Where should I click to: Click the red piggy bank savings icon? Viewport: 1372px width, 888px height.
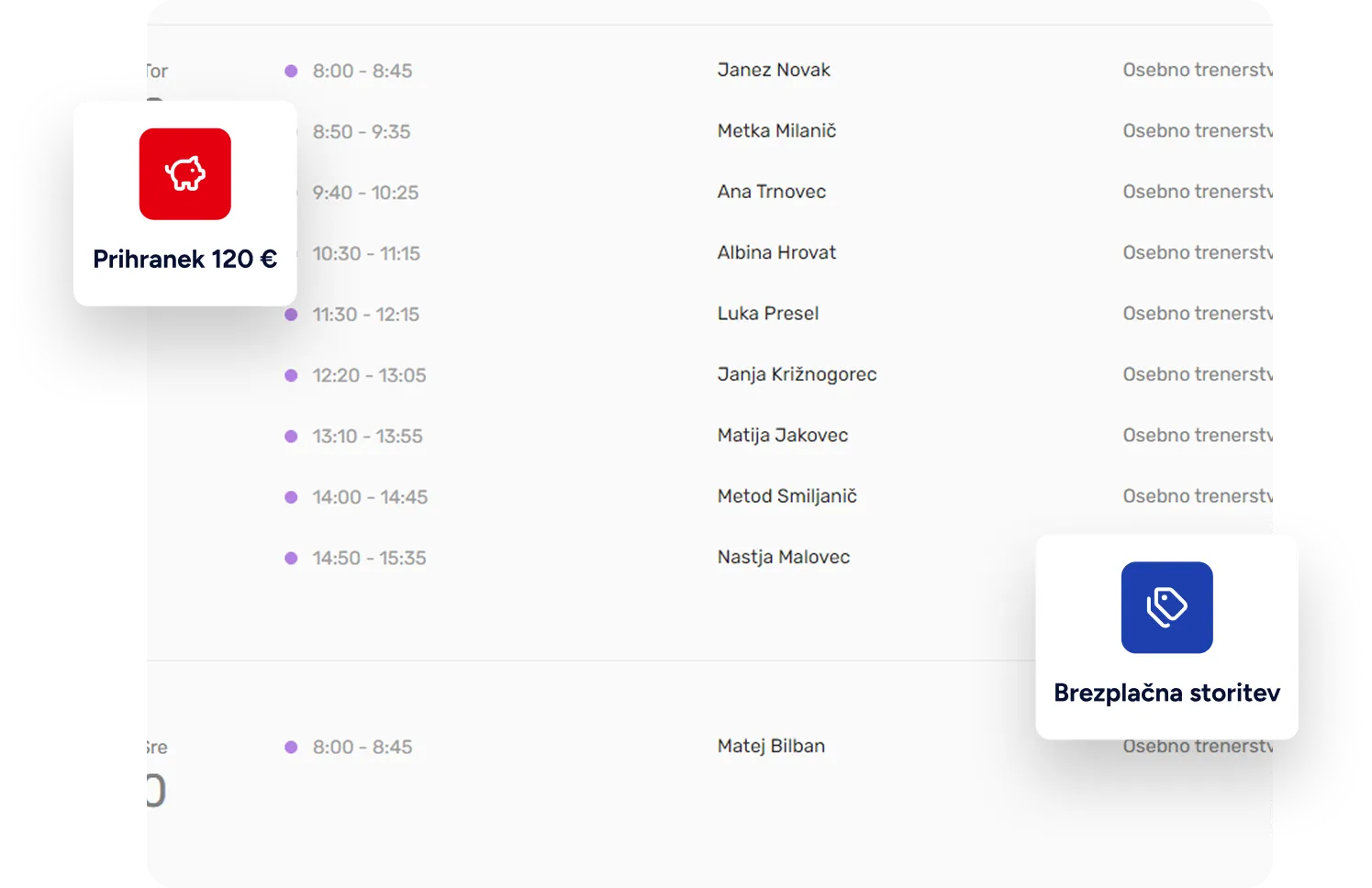(185, 174)
